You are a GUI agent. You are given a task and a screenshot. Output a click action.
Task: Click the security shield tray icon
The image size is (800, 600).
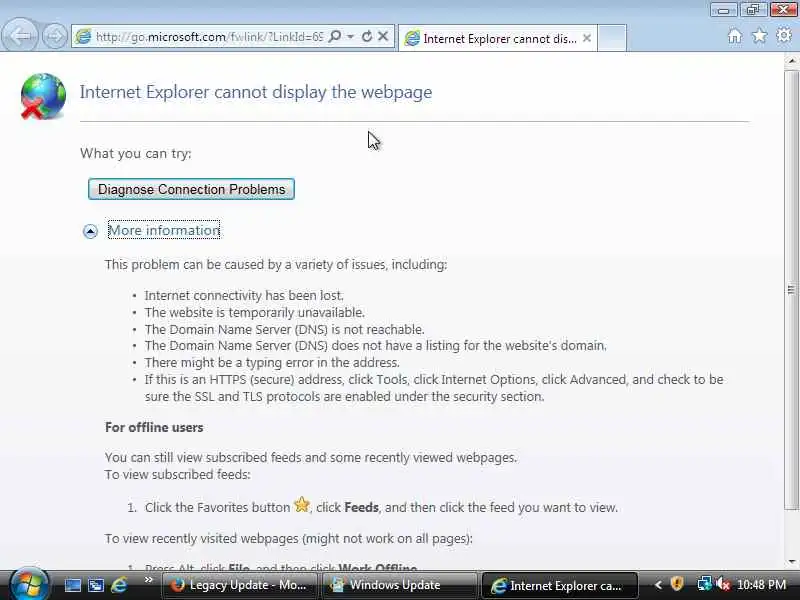click(x=677, y=584)
